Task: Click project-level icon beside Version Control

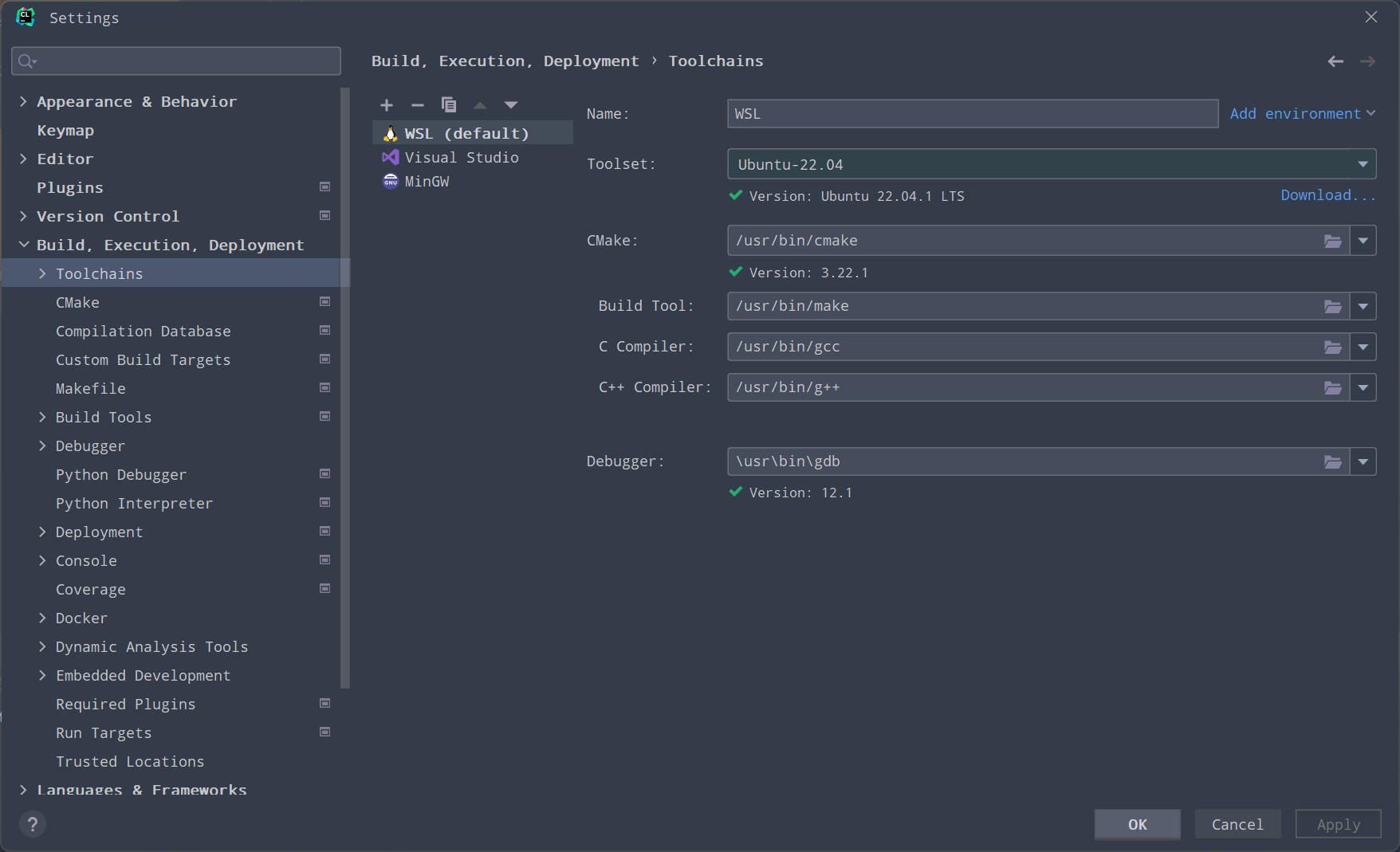Action: (325, 215)
